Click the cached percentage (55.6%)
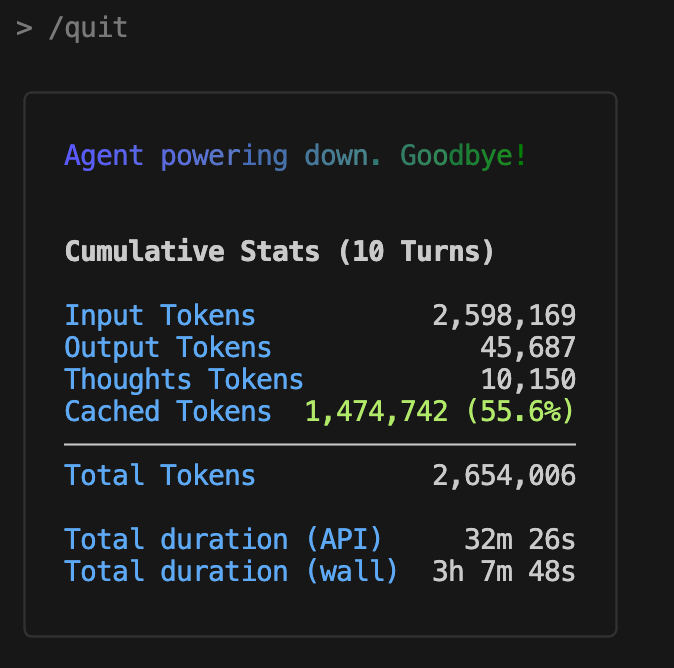The height and width of the screenshot is (668, 674). (x=520, y=411)
